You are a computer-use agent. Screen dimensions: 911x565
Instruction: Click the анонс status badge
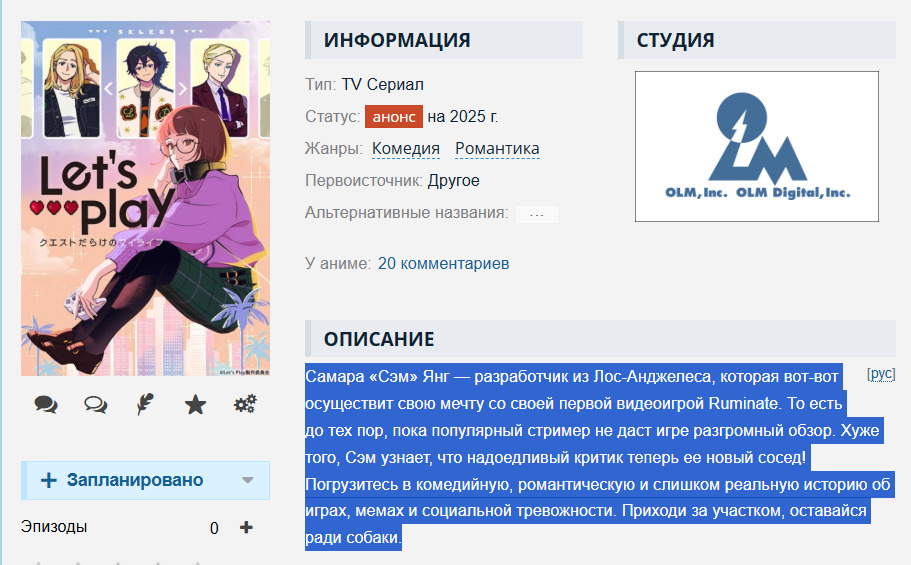tap(394, 117)
